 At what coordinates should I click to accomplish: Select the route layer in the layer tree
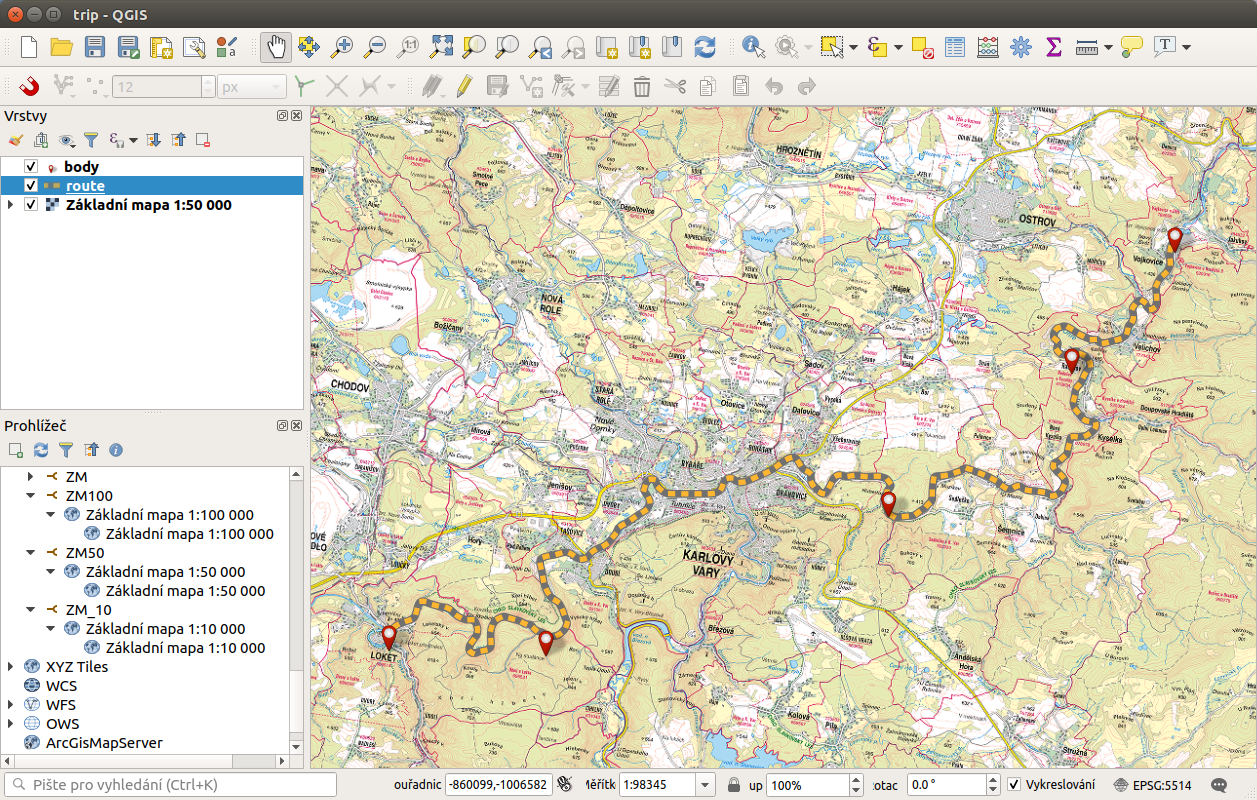click(x=152, y=186)
